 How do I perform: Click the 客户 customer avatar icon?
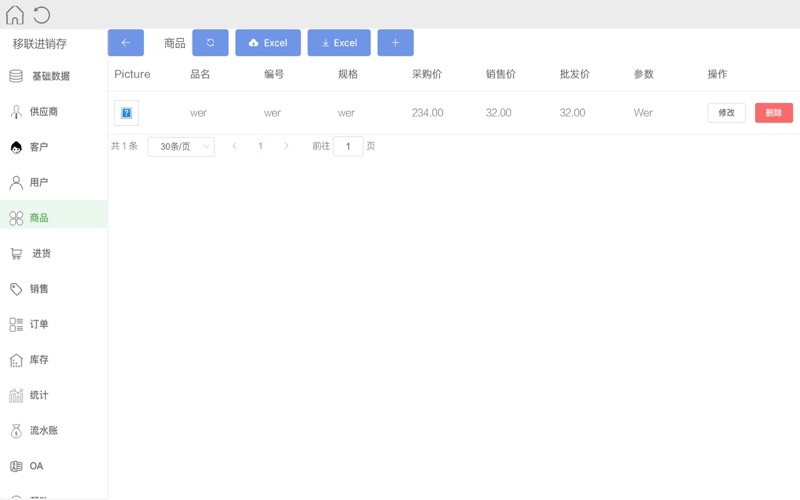[16, 147]
